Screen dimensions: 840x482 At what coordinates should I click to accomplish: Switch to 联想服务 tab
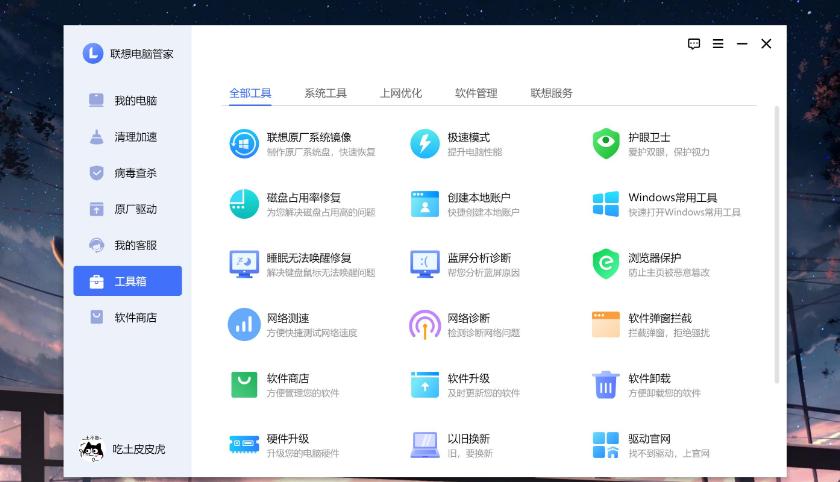click(x=551, y=93)
